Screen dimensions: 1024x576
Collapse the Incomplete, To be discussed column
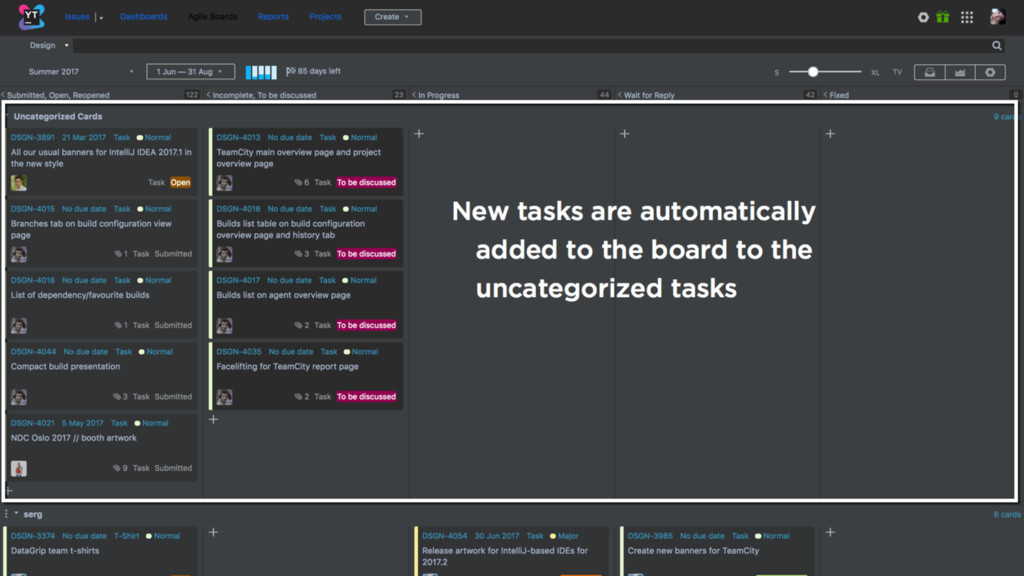tap(208, 95)
